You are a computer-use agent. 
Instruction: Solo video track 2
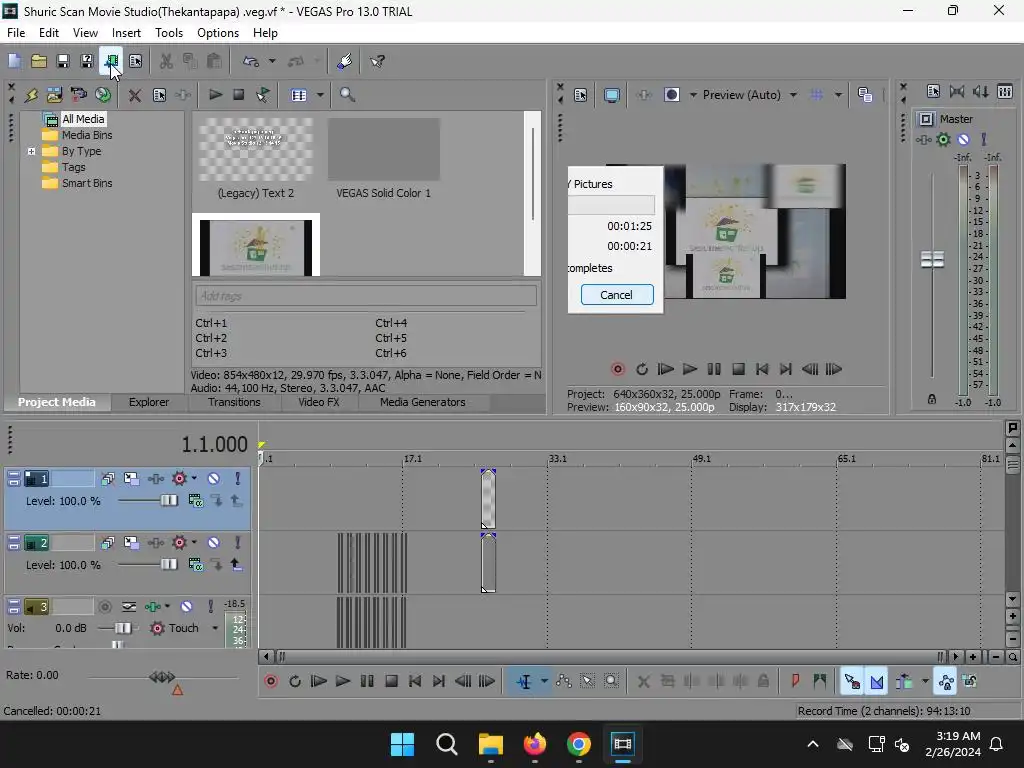[x=238, y=543]
